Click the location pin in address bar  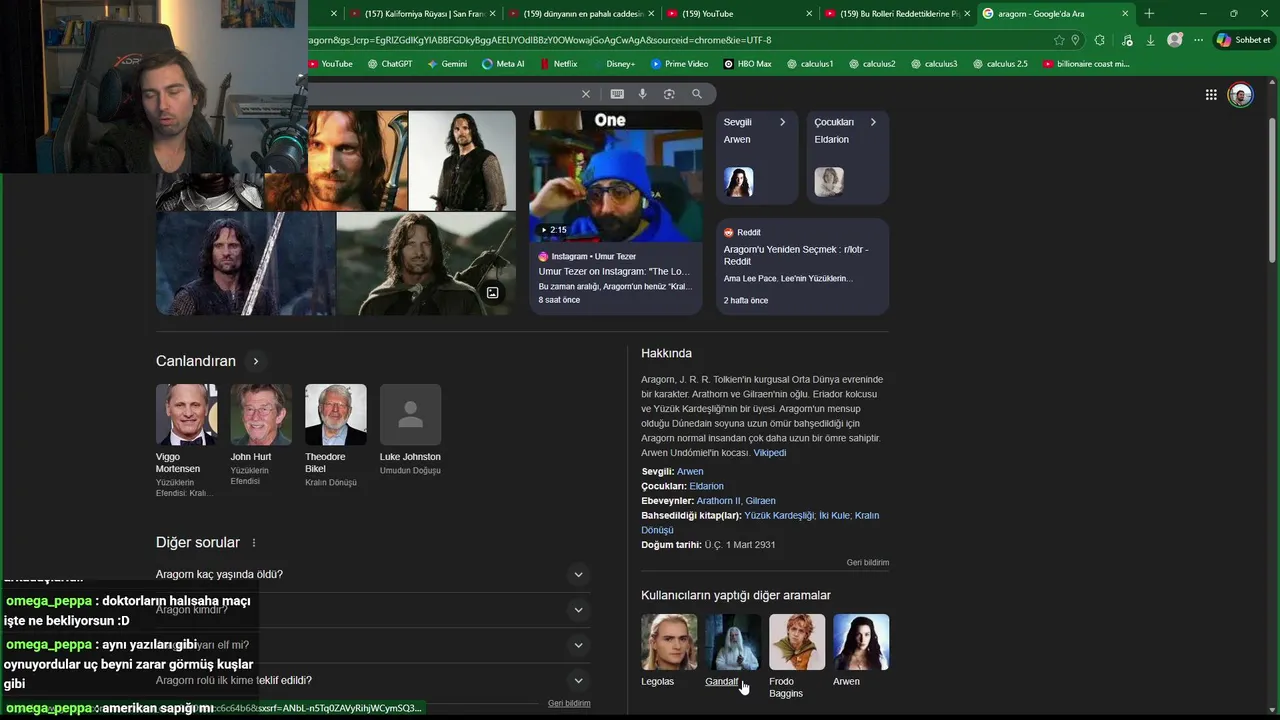click(x=1075, y=40)
